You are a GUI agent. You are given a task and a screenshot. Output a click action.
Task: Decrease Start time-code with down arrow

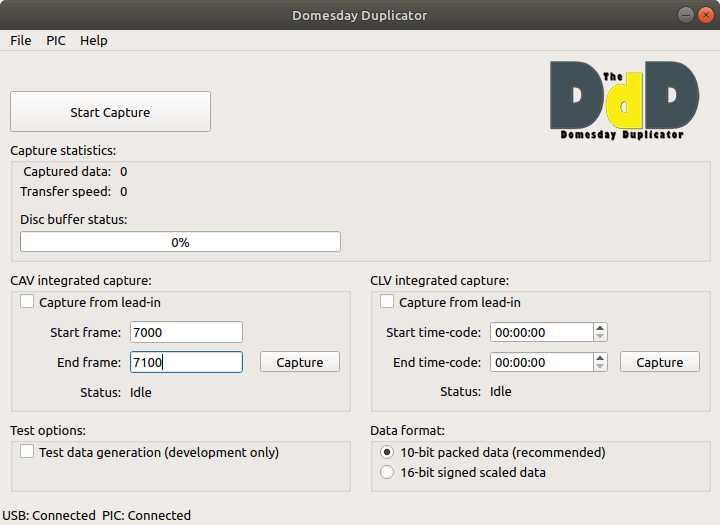(600, 337)
